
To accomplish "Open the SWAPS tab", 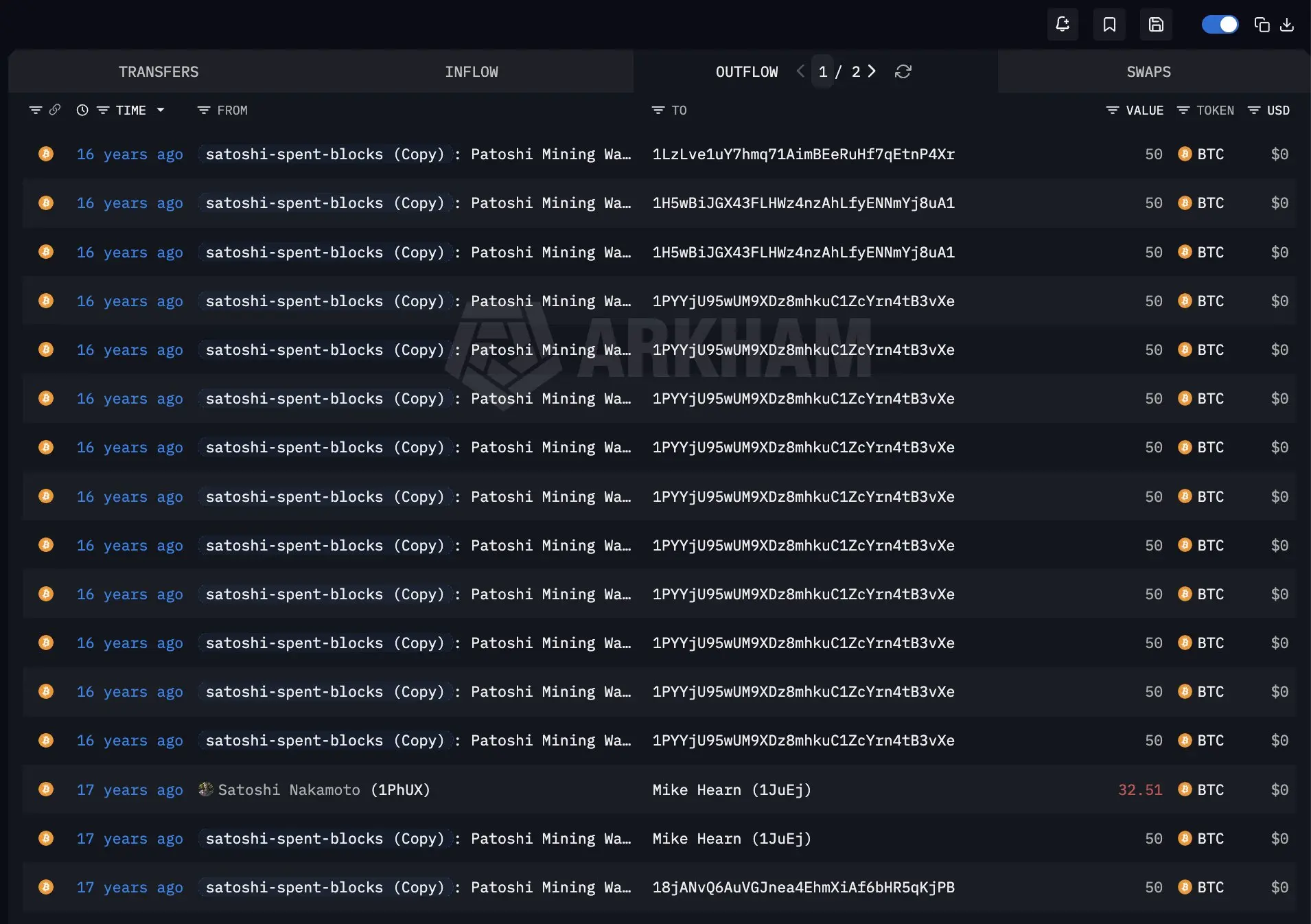I will tap(1149, 71).
